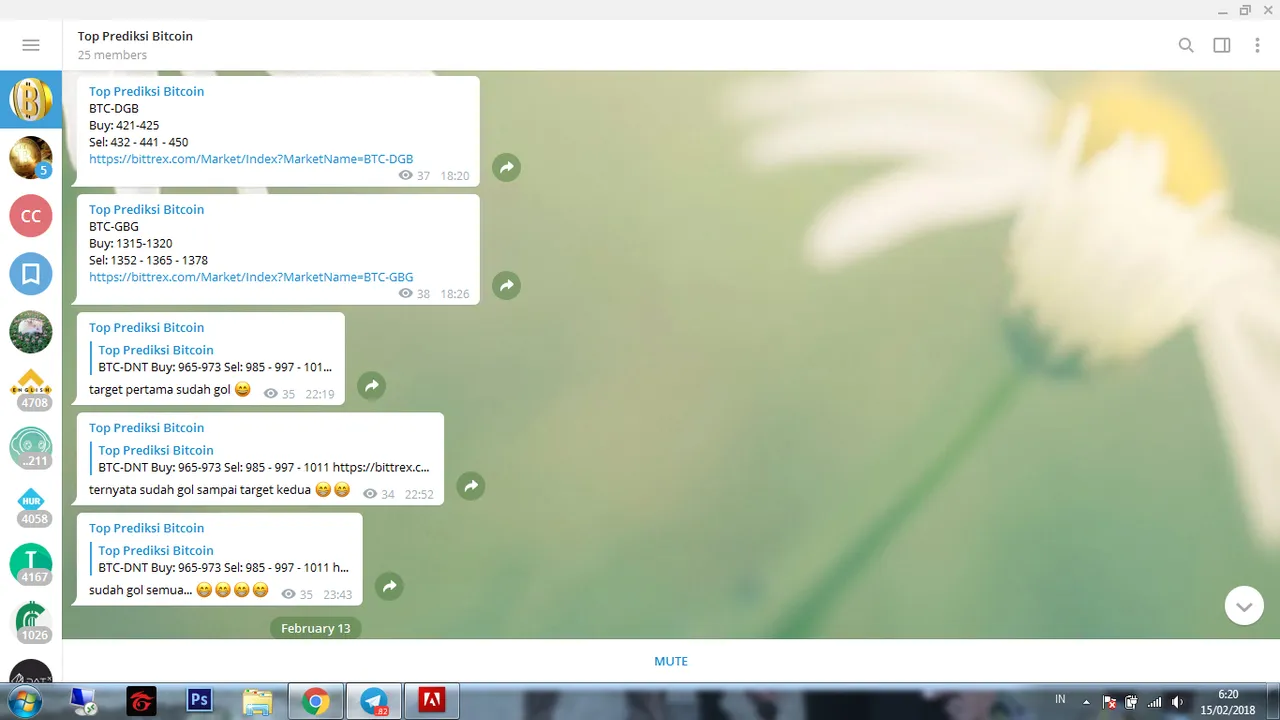Forward the BTC-GBG signal message

pos(507,286)
